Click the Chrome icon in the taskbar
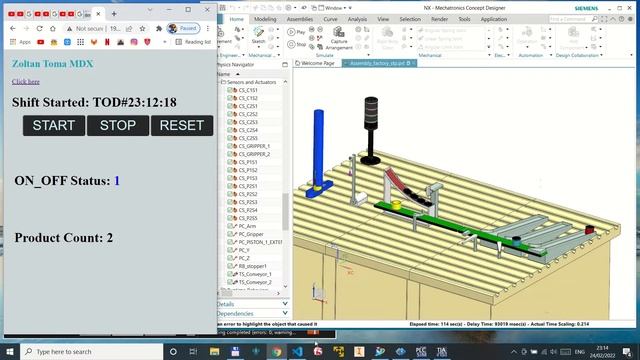 click(276, 351)
